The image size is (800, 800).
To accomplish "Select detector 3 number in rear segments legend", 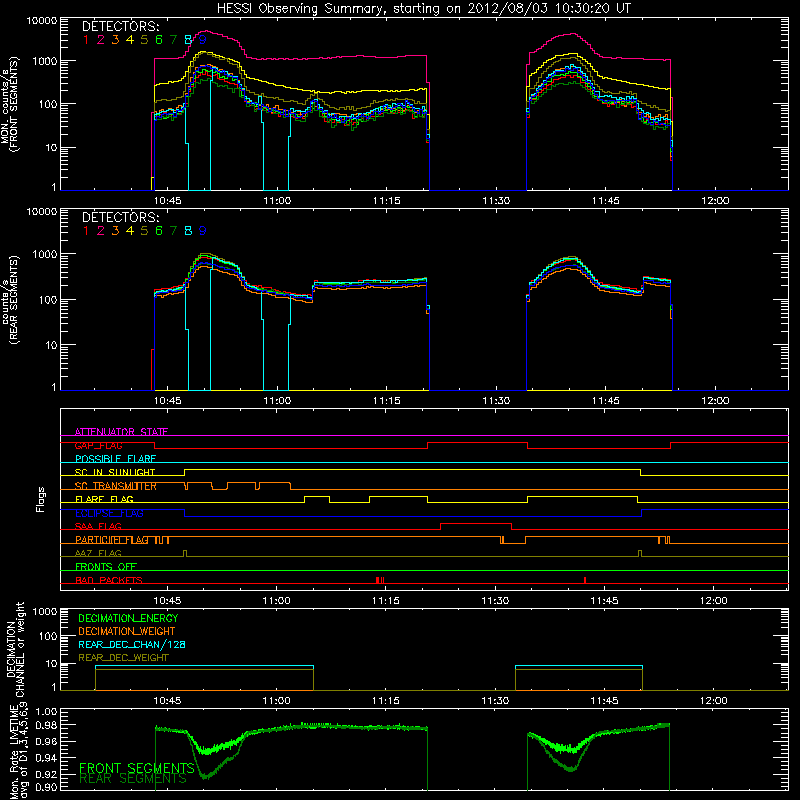I will (x=115, y=231).
